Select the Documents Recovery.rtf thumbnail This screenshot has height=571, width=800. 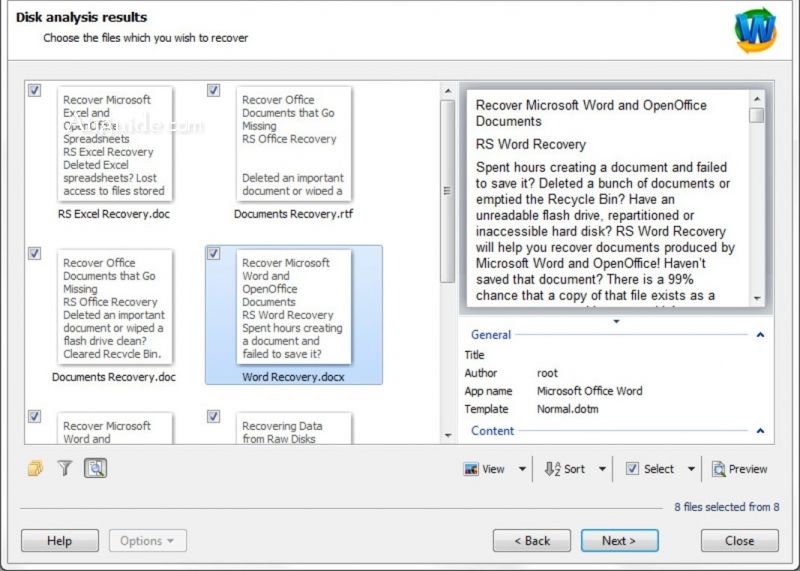294,143
